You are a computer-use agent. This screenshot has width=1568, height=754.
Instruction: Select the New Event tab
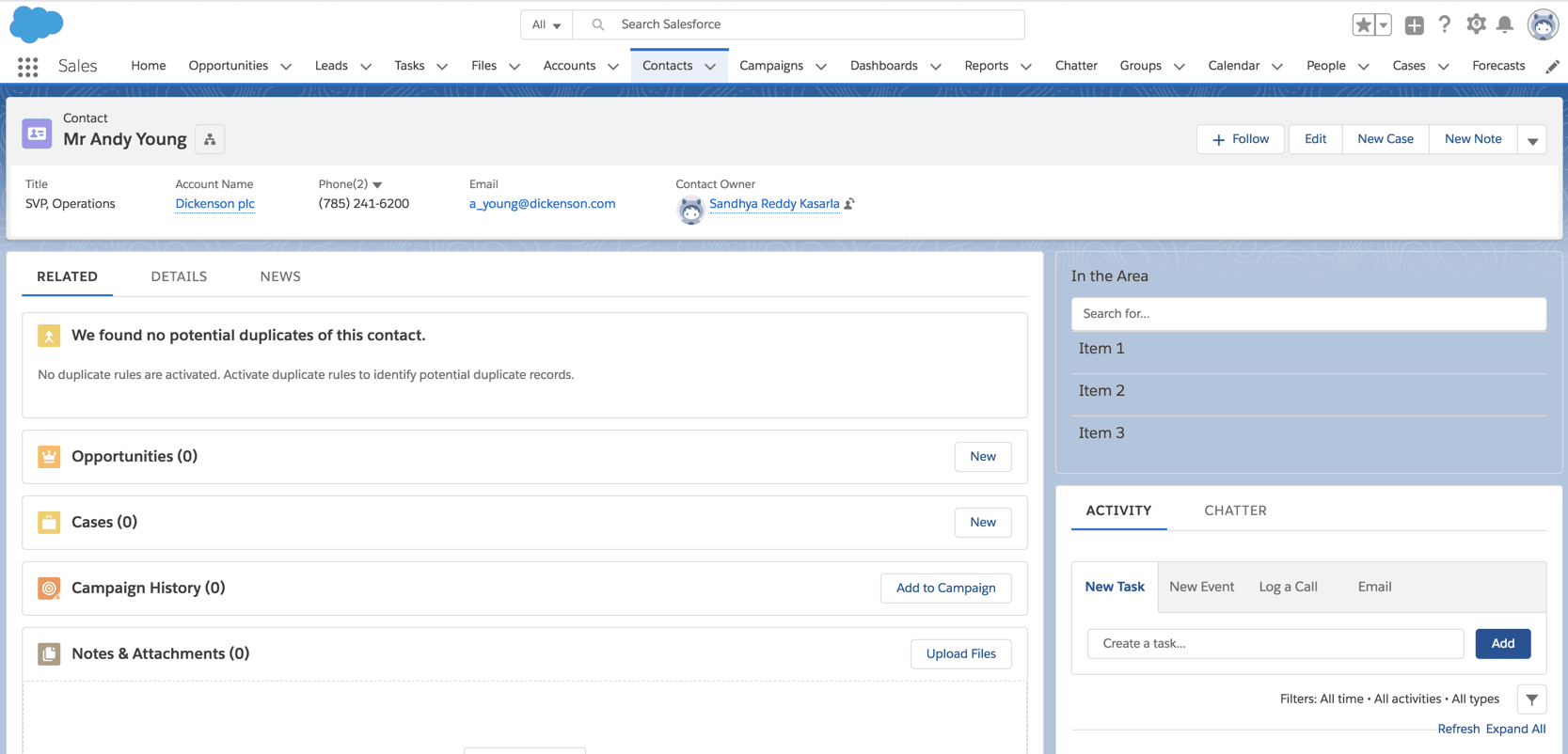pyautogui.click(x=1201, y=587)
